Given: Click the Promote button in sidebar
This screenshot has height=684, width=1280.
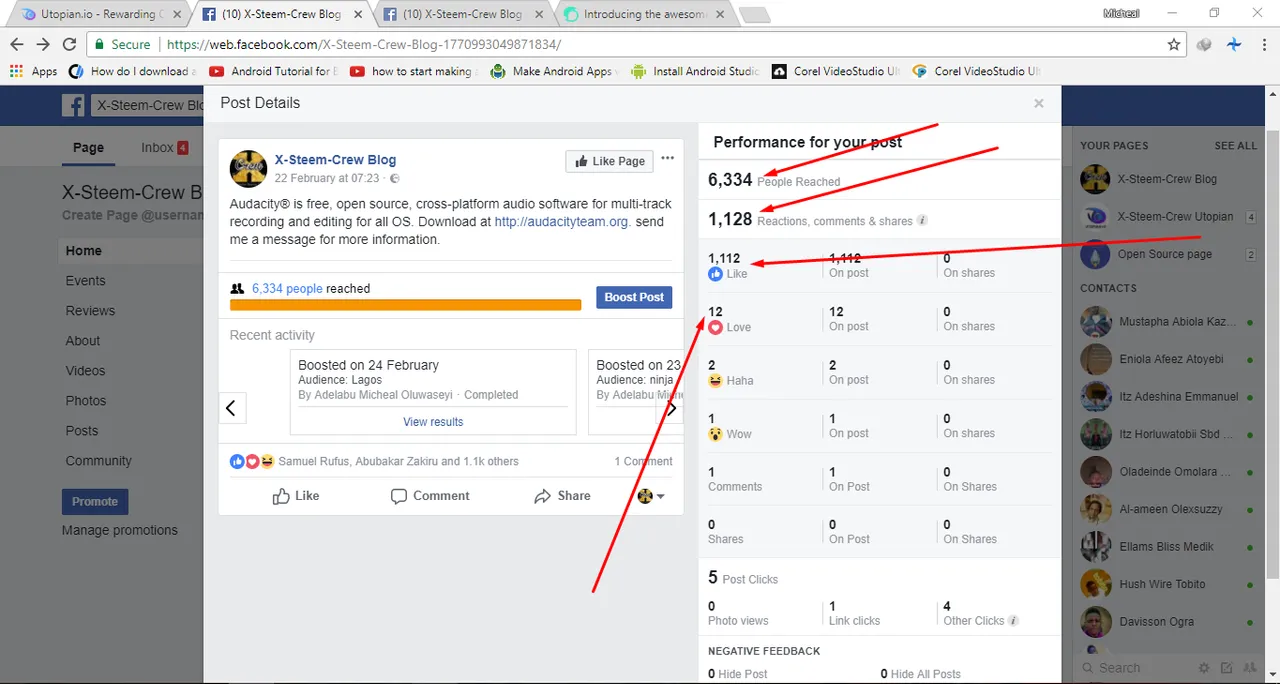Looking at the screenshot, I should pos(95,501).
